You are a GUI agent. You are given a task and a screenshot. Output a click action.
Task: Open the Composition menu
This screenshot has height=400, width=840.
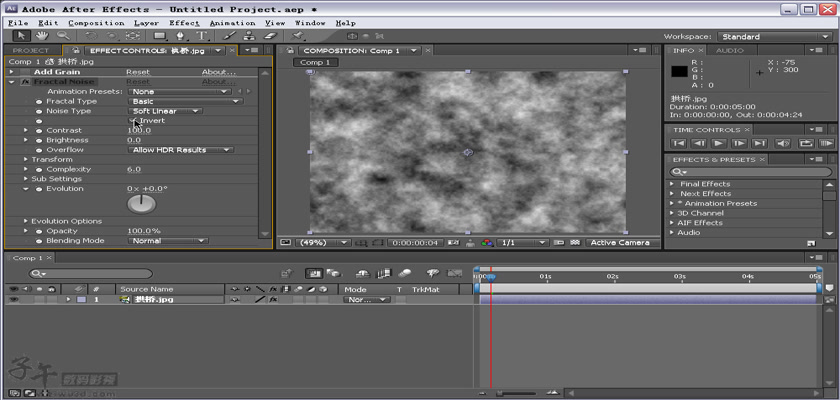pyautogui.click(x=96, y=23)
